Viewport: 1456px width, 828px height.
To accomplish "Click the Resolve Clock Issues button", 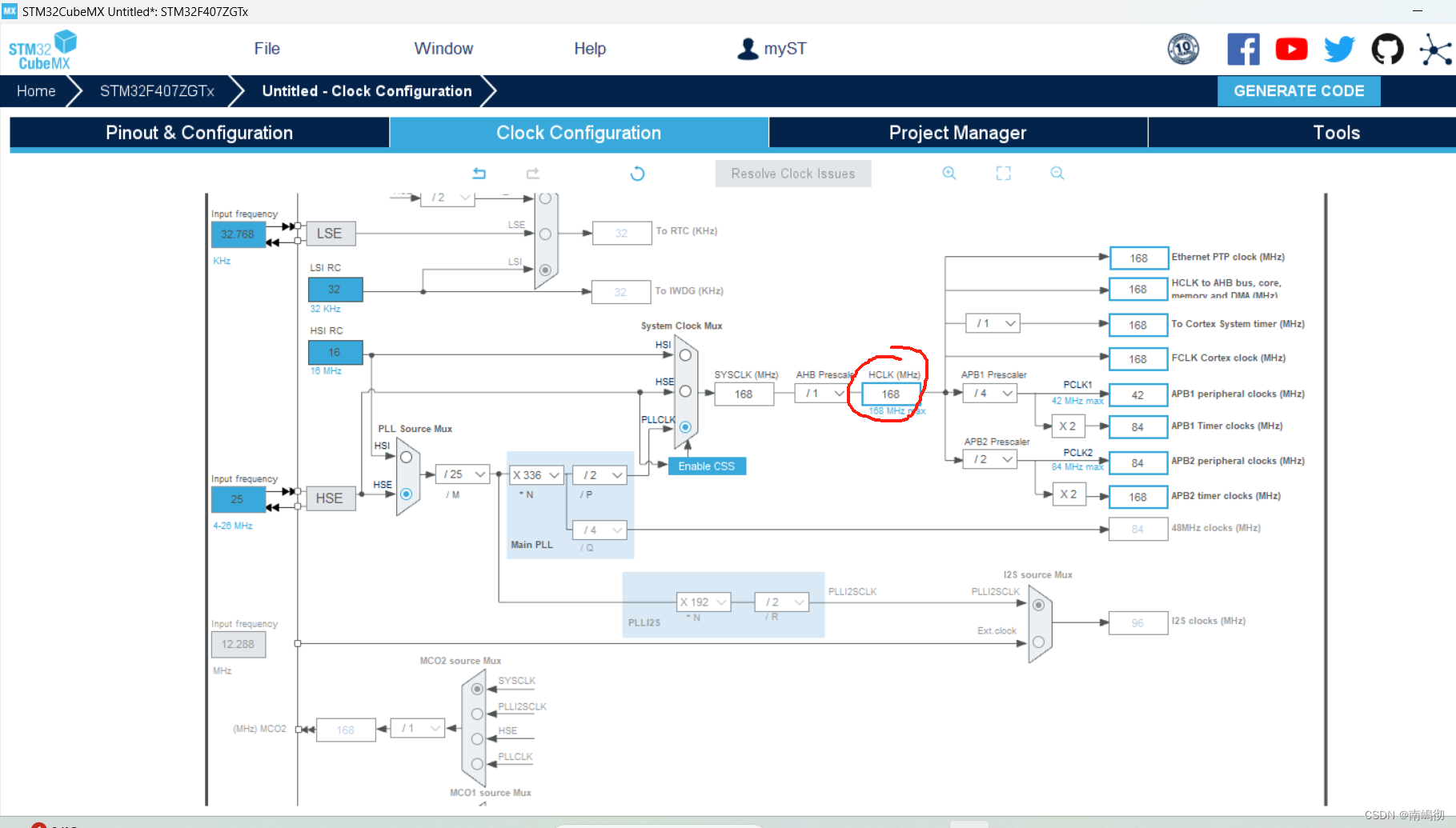I will [x=792, y=174].
